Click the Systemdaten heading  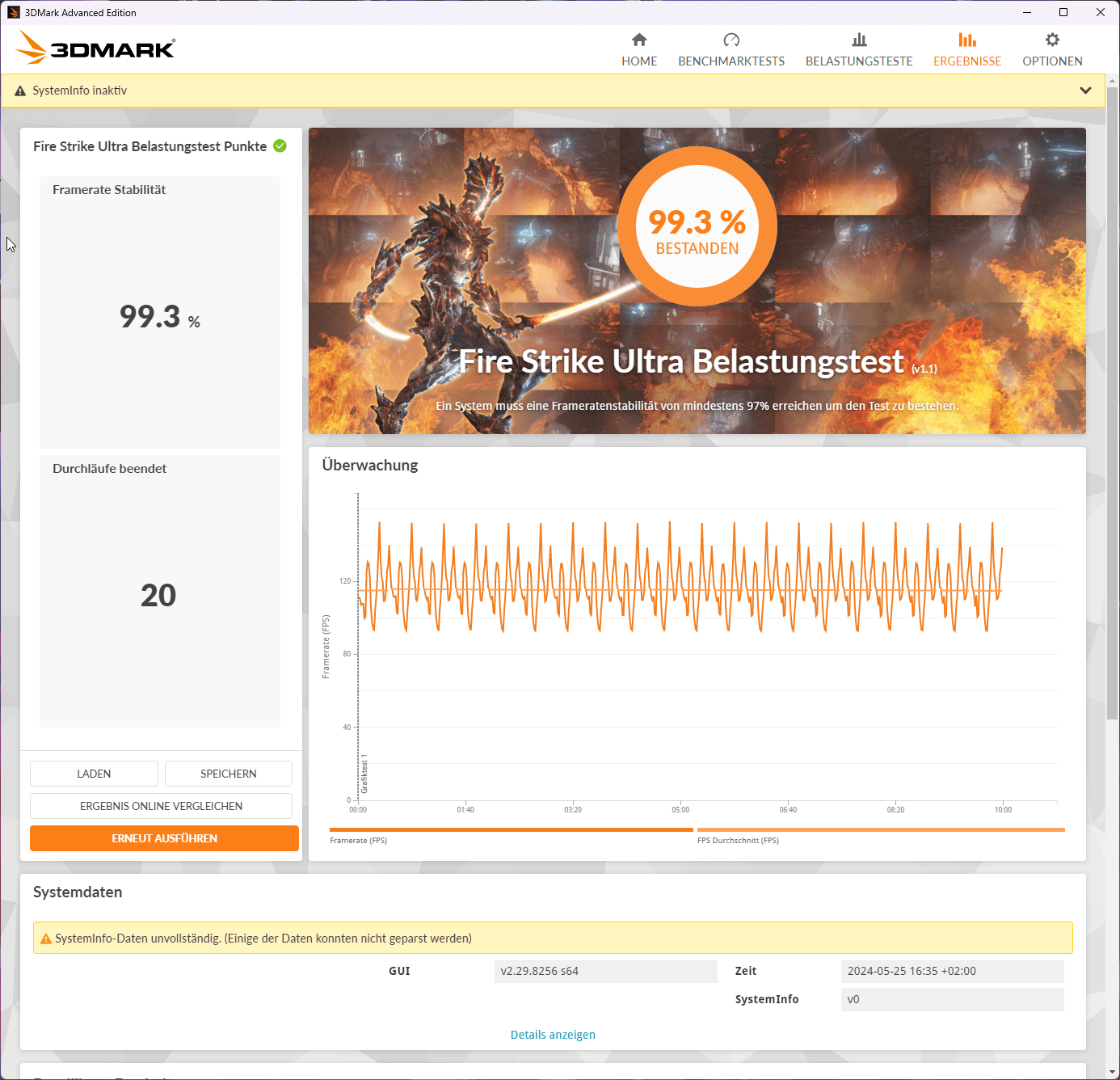(78, 892)
